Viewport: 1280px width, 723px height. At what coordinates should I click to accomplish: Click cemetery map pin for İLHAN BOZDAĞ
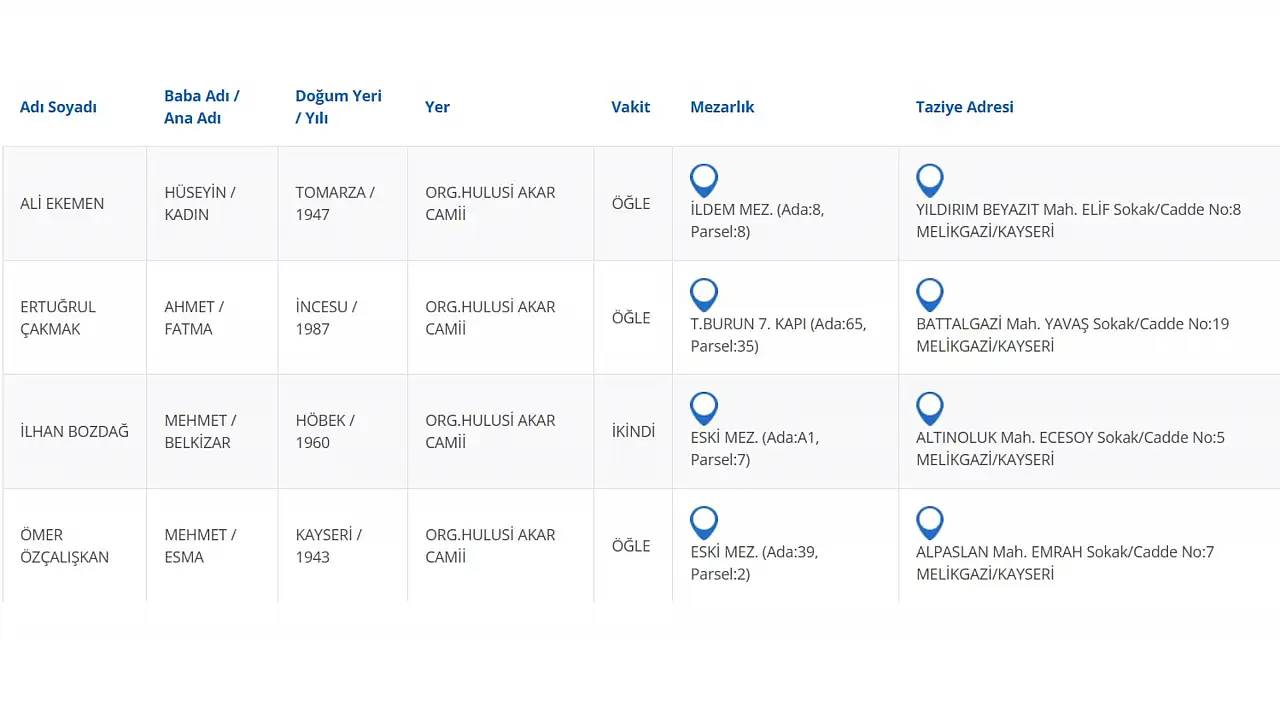point(704,408)
